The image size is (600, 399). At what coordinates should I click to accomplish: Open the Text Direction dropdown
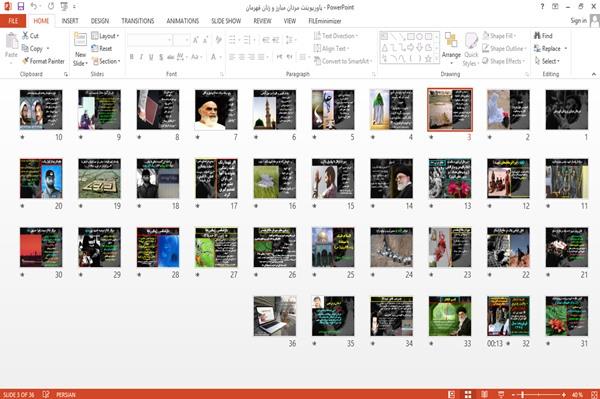click(x=336, y=36)
